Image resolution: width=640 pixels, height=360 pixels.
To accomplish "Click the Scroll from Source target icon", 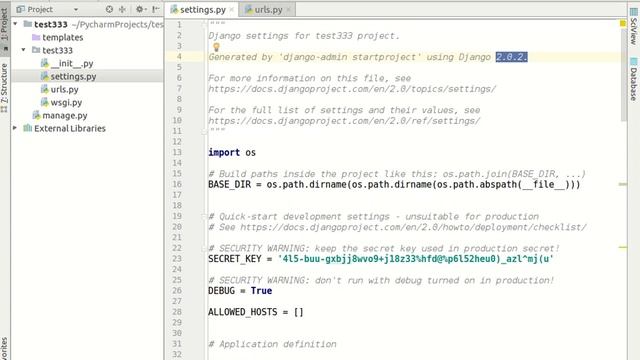I will (109, 9).
